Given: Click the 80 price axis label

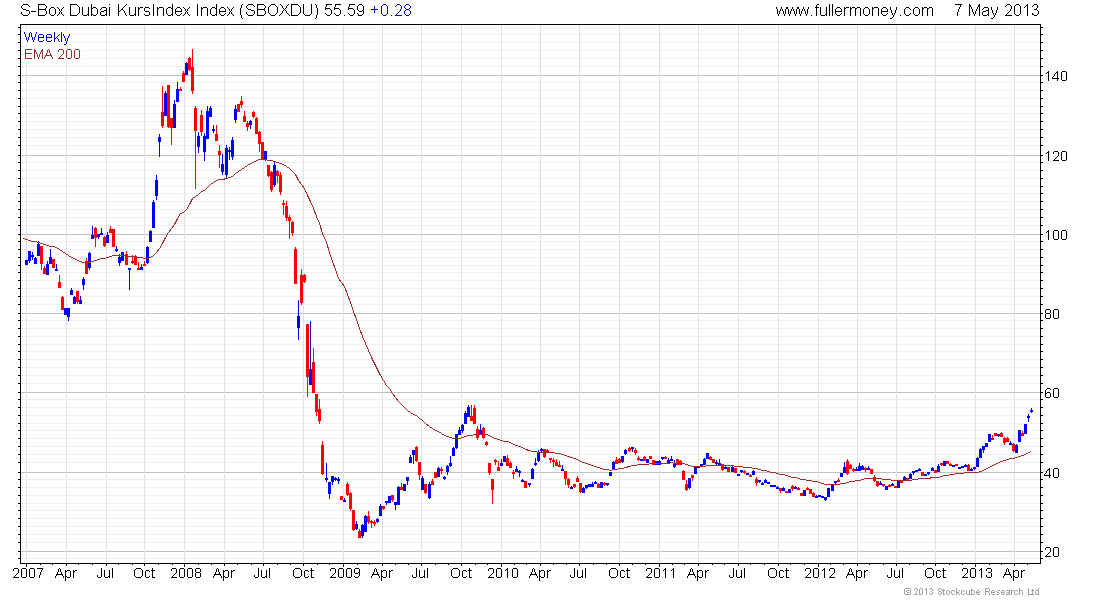Looking at the screenshot, I should (x=1052, y=314).
